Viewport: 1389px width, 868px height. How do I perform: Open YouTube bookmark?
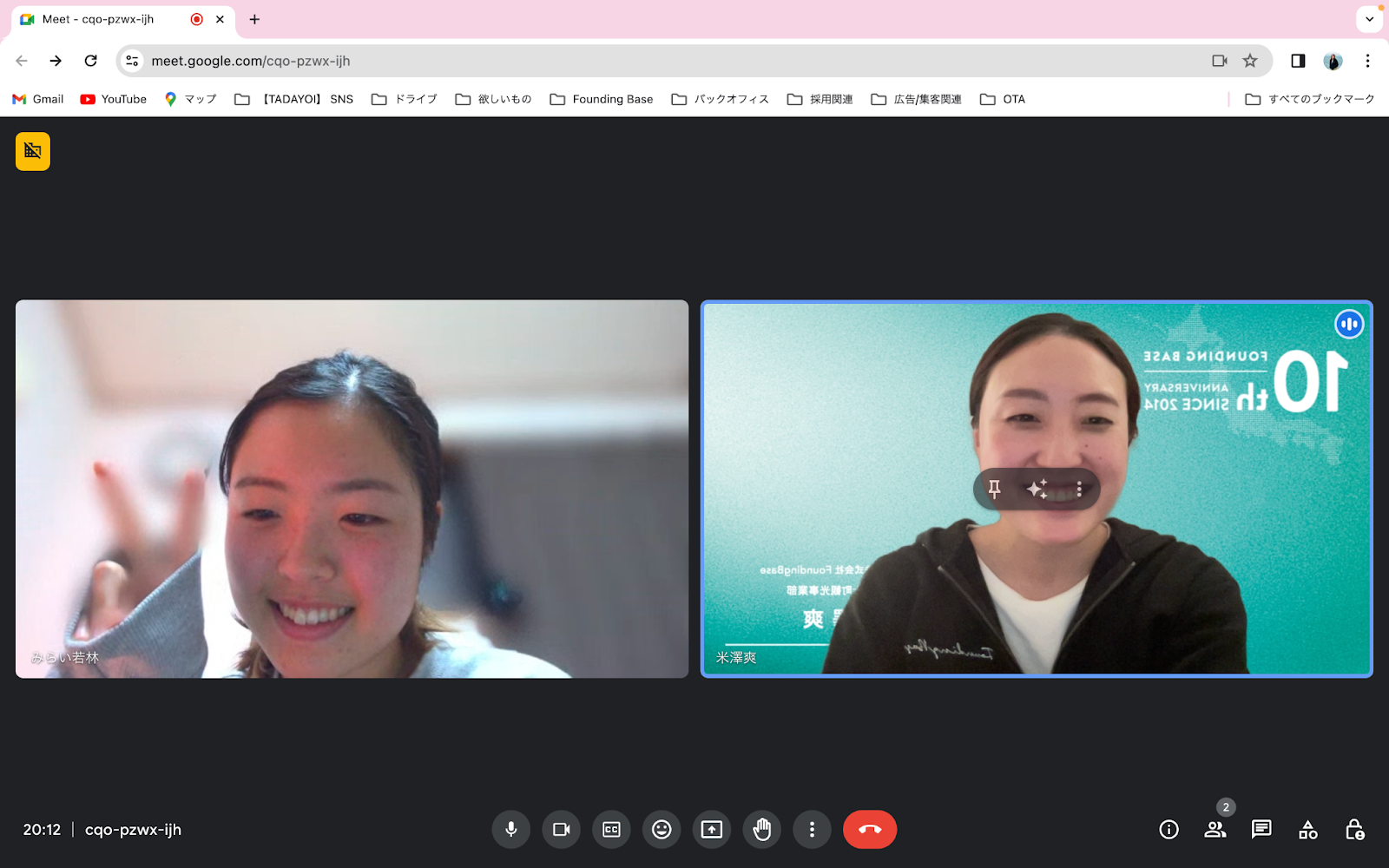[x=114, y=99]
